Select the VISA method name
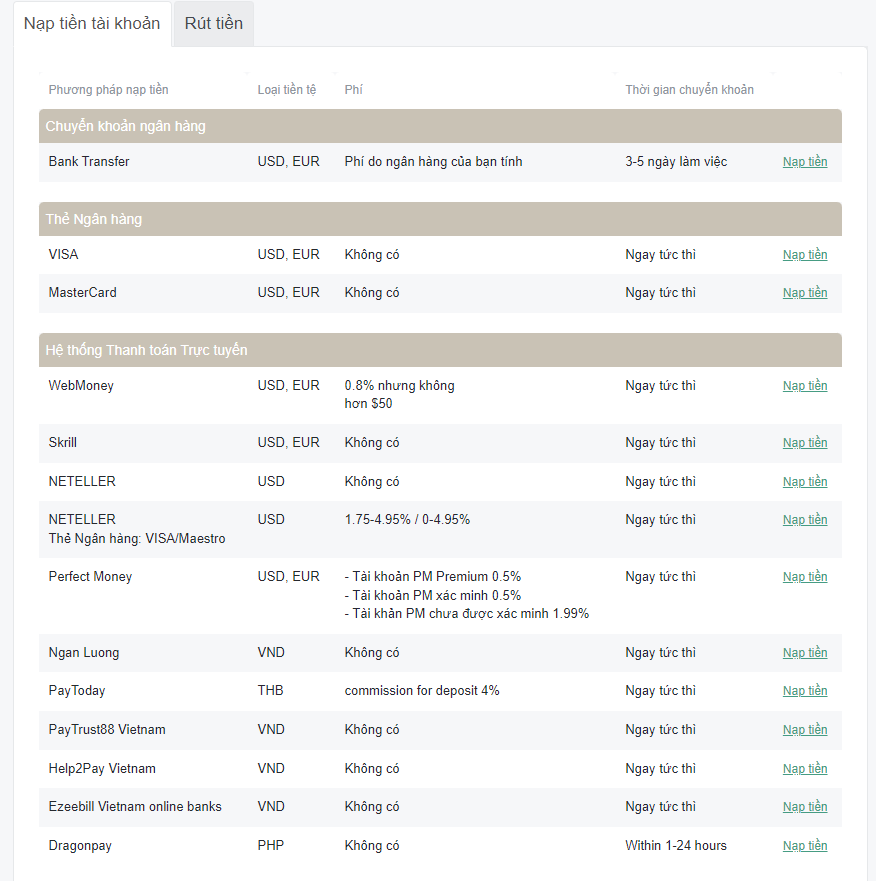876x881 pixels. coord(63,255)
